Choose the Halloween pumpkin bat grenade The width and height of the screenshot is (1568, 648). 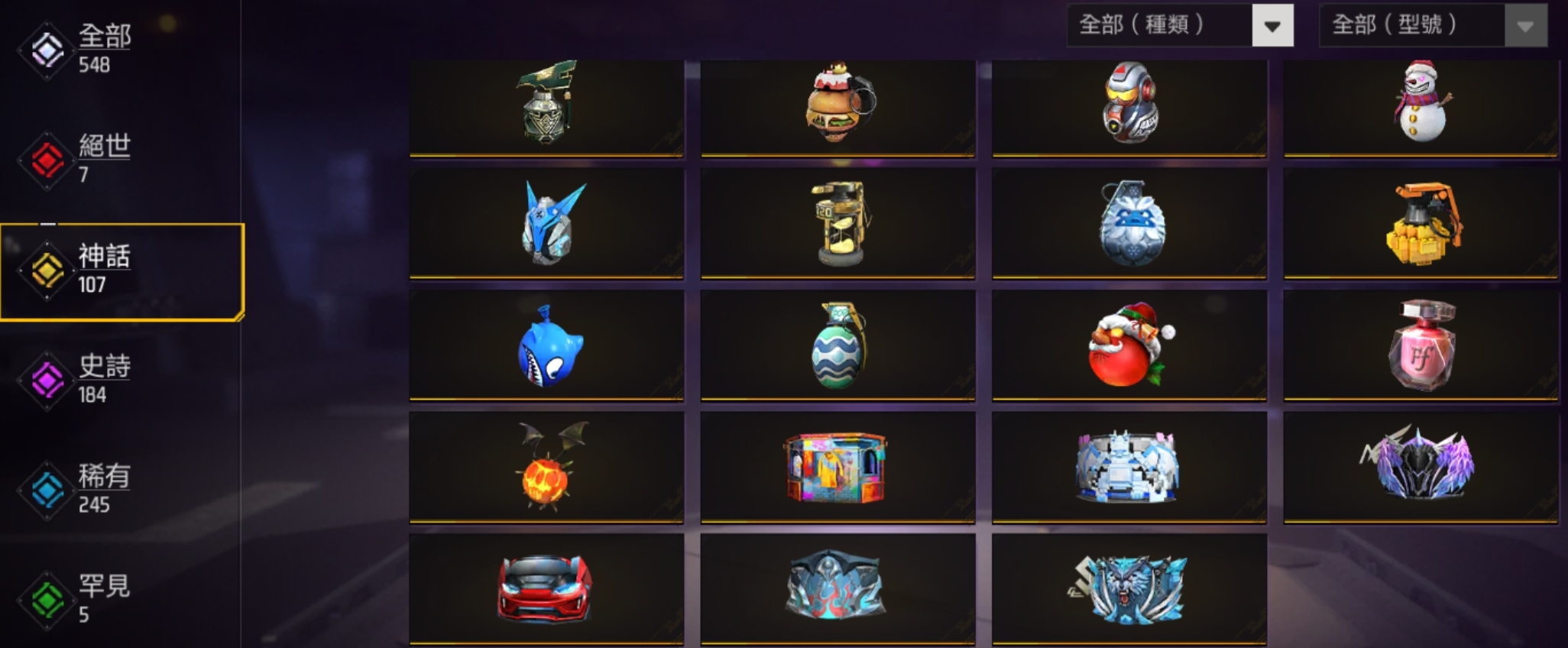pos(547,468)
